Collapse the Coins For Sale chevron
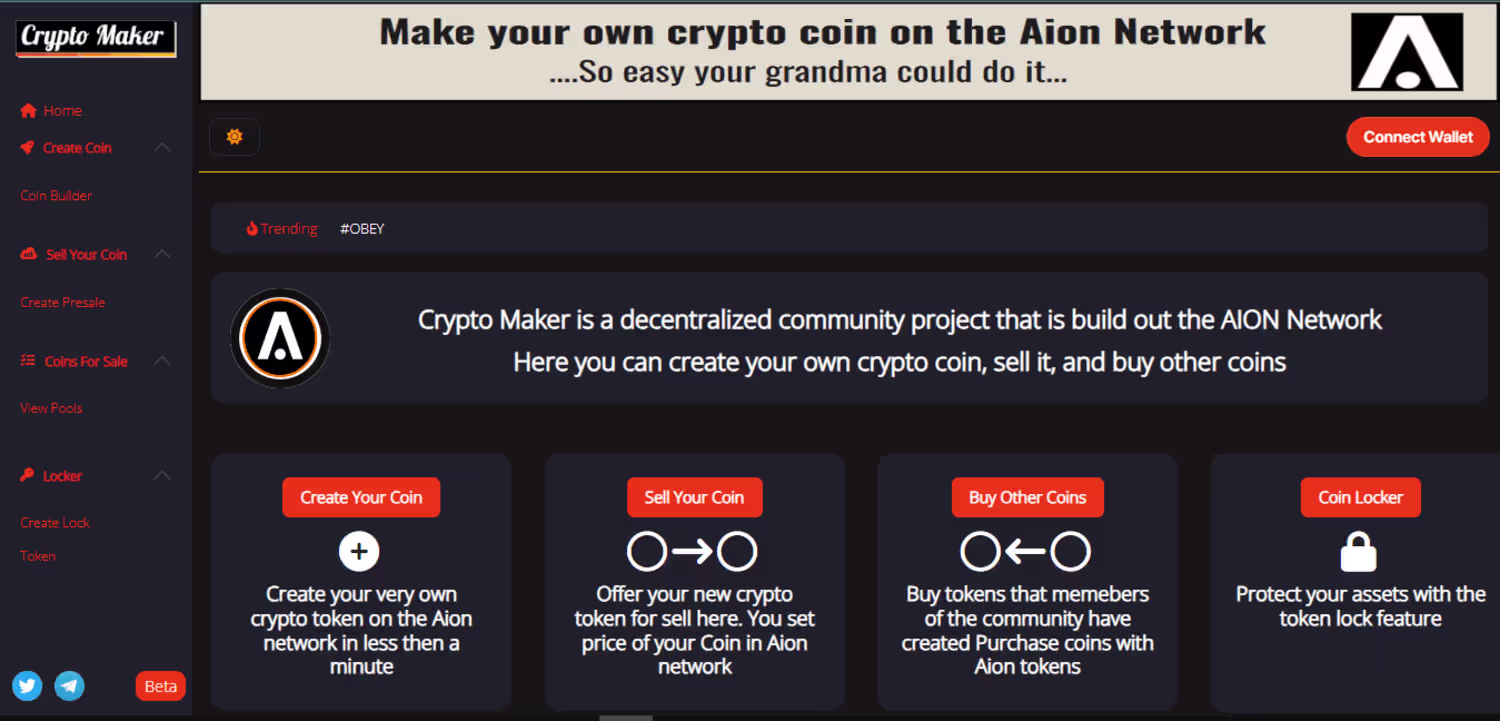The height and width of the screenshot is (721, 1500). tap(162, 361)
